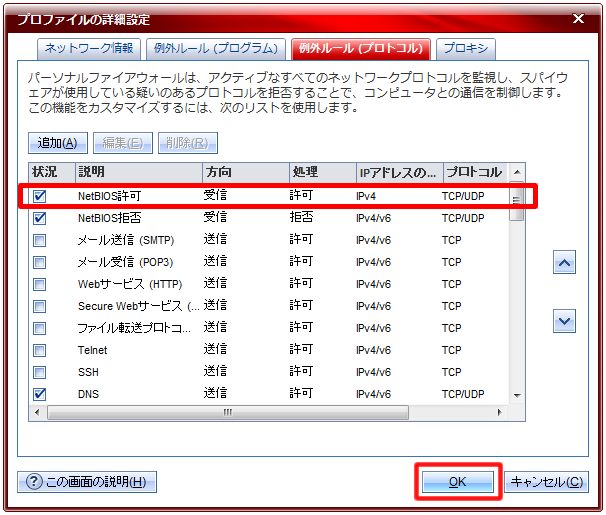Close the profile settings dialog window

tap(579, 17)
